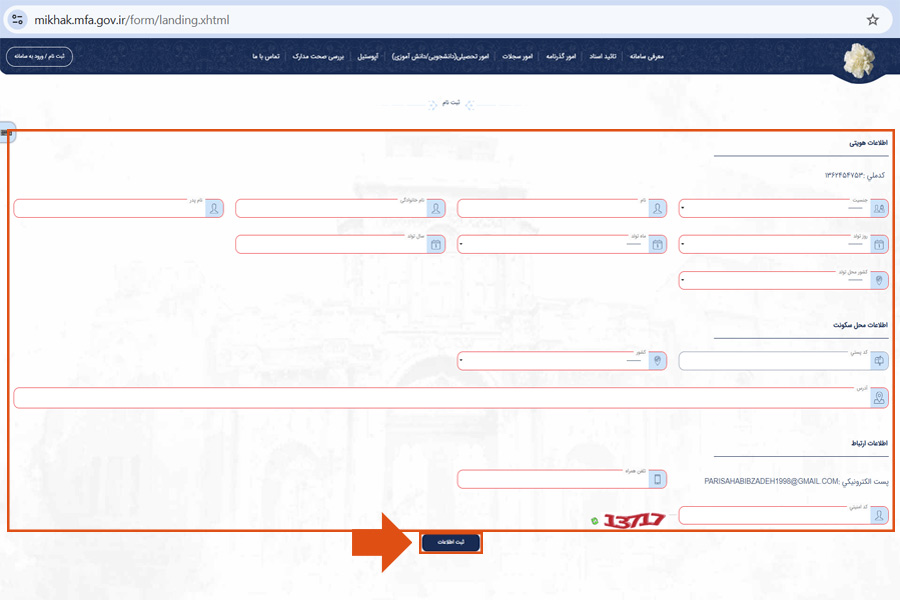Click the person icon on father's name field

214,208
